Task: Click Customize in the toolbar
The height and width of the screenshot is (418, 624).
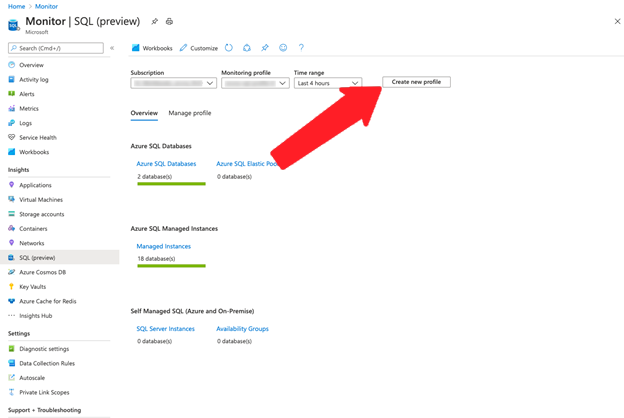Action: pos(199,48)
